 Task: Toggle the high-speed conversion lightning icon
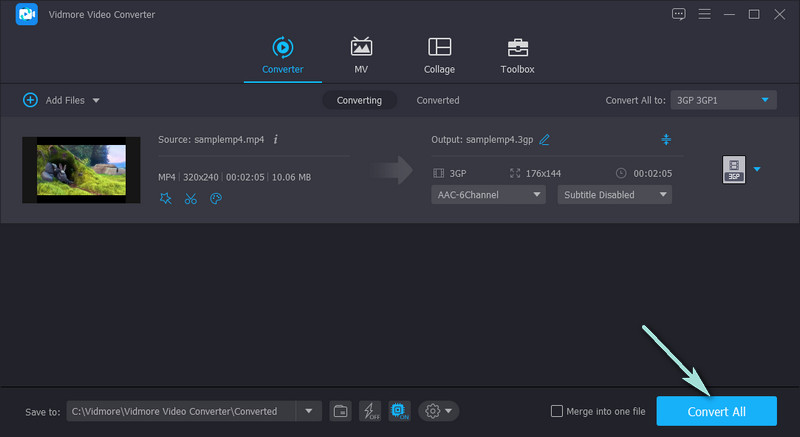click(x=370, y=411)
